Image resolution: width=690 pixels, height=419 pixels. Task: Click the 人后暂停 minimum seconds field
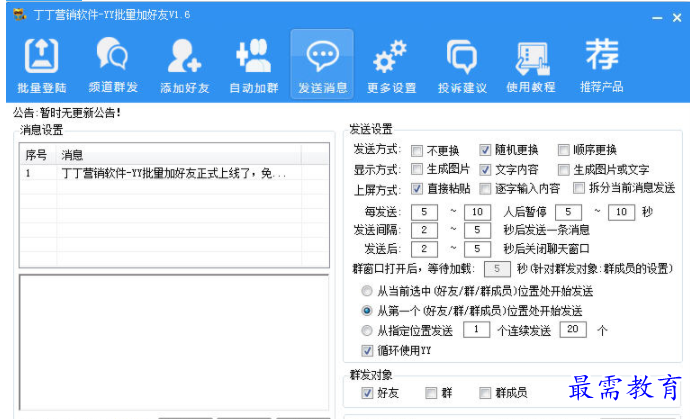568,212
